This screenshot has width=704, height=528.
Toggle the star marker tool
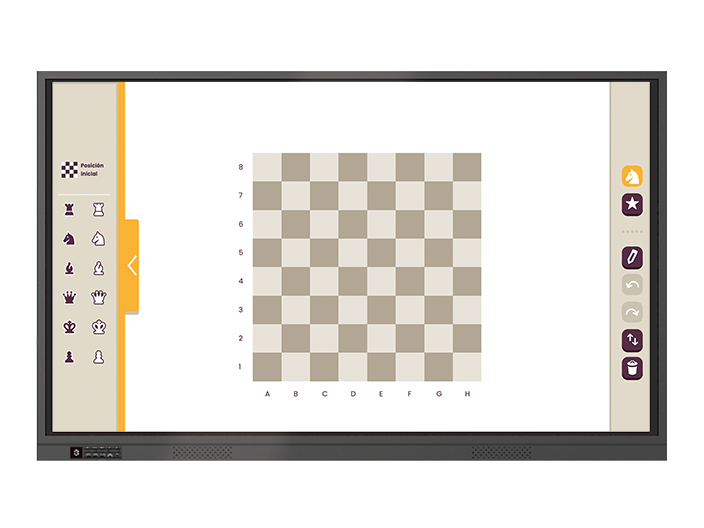(x=632, y=205)
